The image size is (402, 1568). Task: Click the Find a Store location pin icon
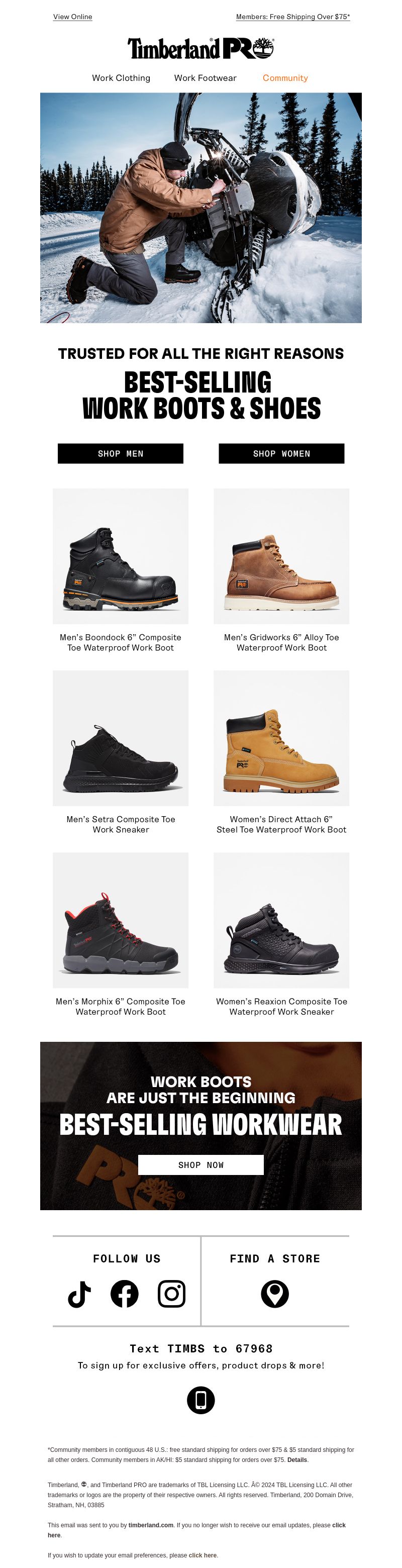(x=275, y=1294)
